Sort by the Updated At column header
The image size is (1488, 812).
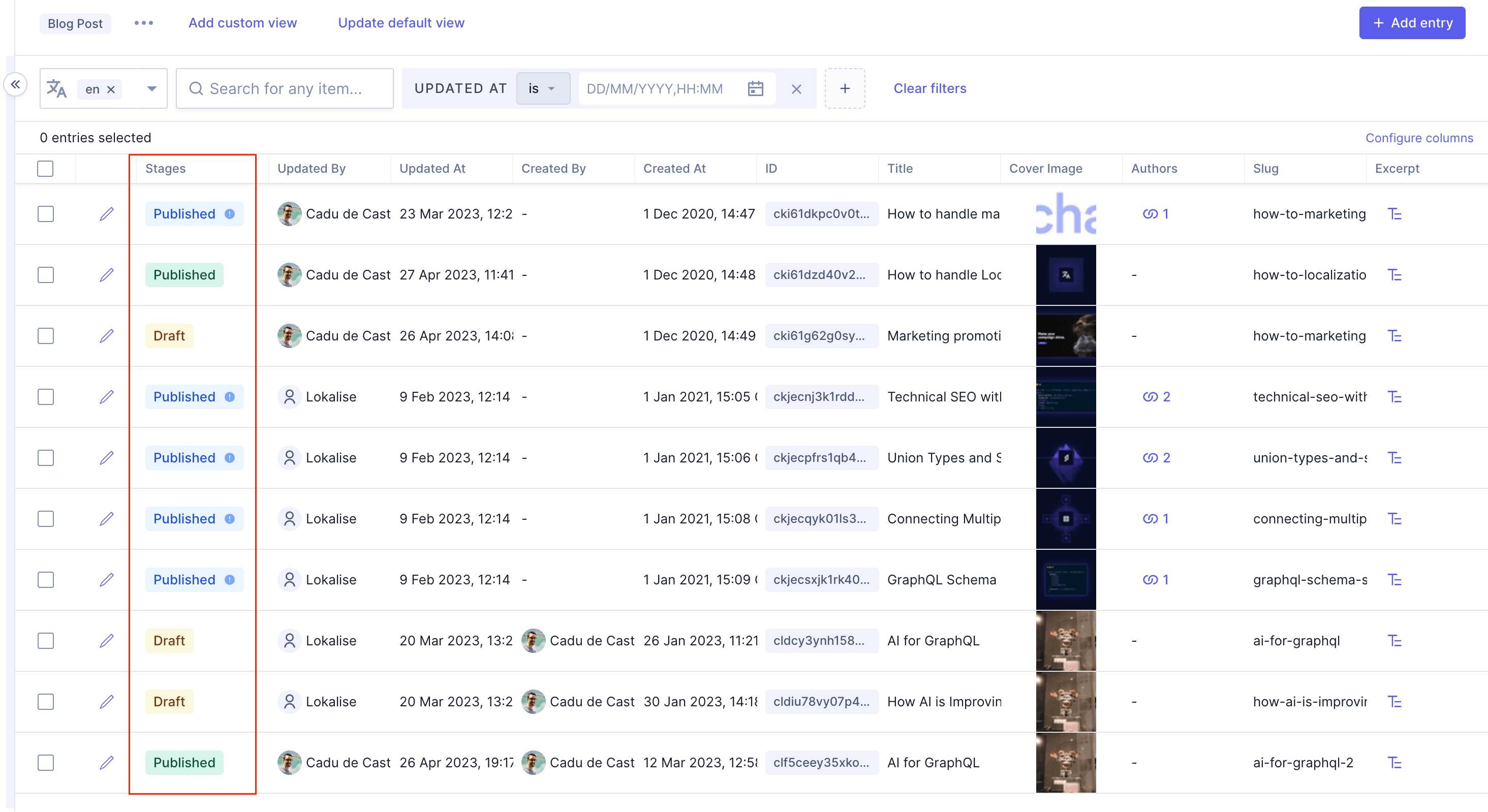tap(432, 169)
